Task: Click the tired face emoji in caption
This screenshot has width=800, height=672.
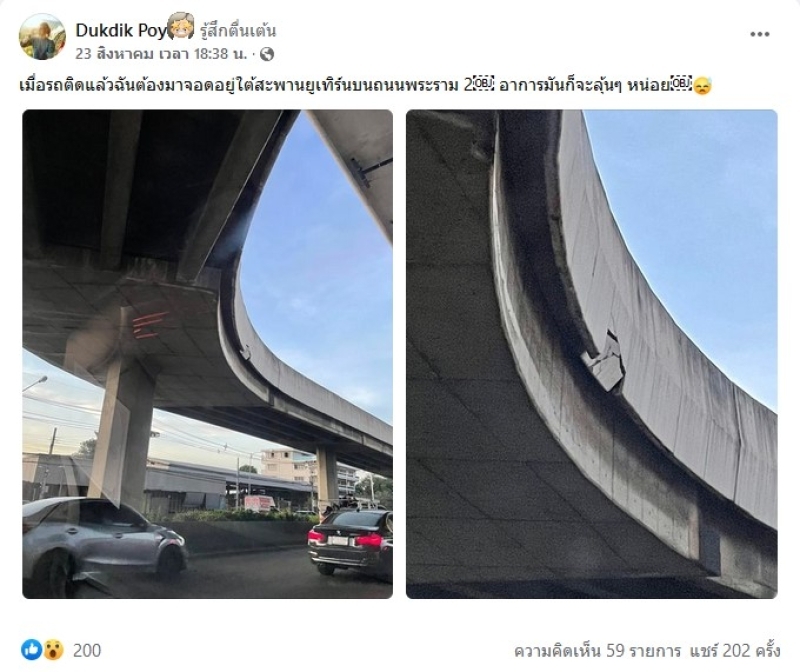Action: pyautogui.click(x=703, y=85)
